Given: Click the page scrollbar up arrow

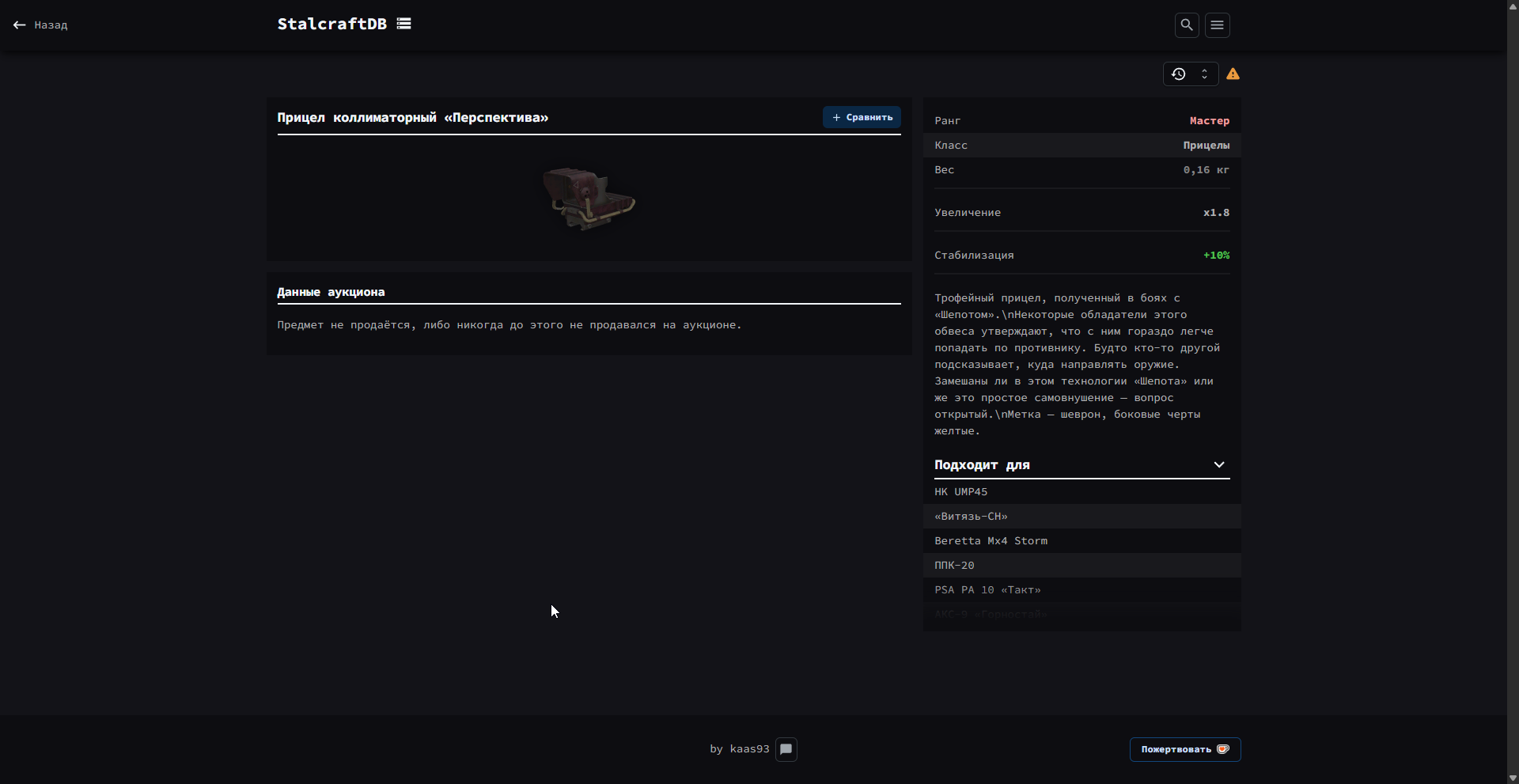Looking at the screenshot, I should click(x=1513, y=6).
